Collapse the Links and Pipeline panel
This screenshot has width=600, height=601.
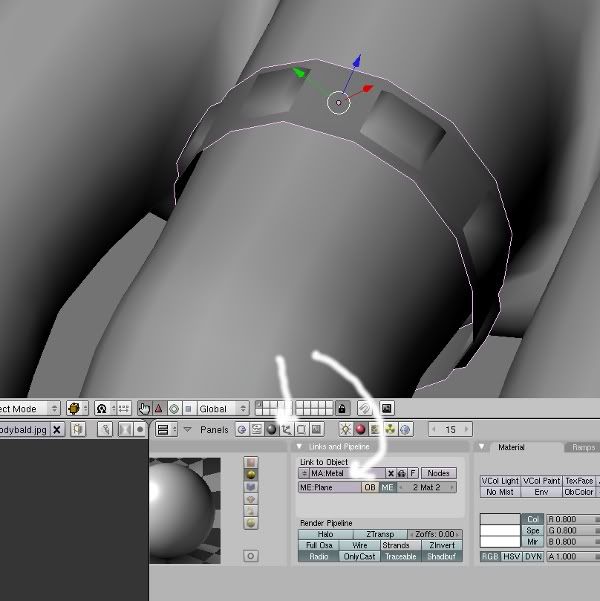coord(299,447)
